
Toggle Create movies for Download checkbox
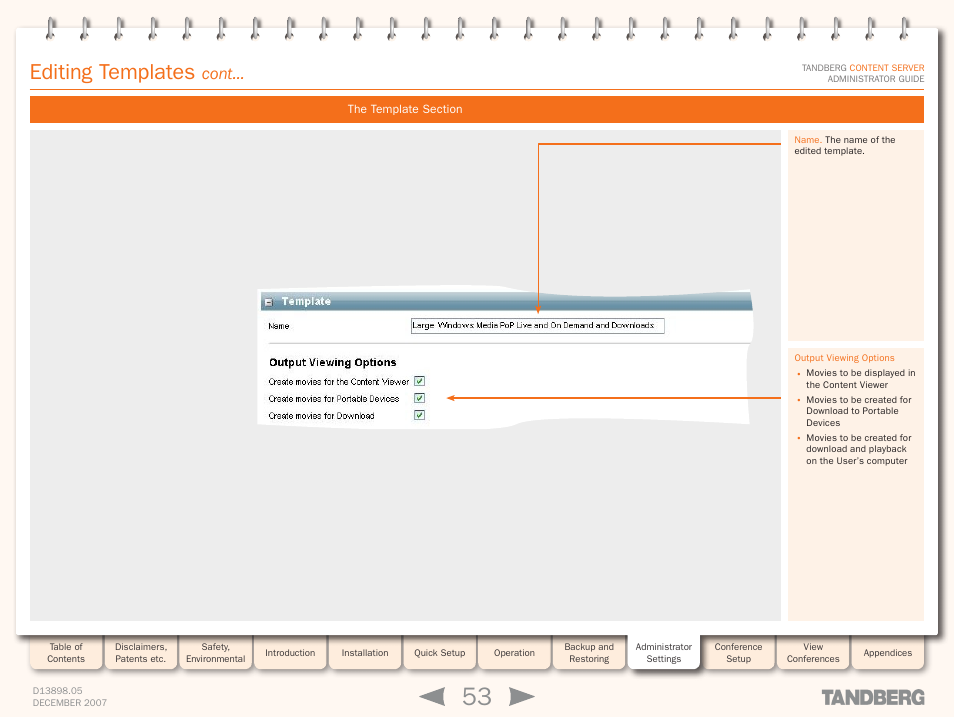[419, 416]
